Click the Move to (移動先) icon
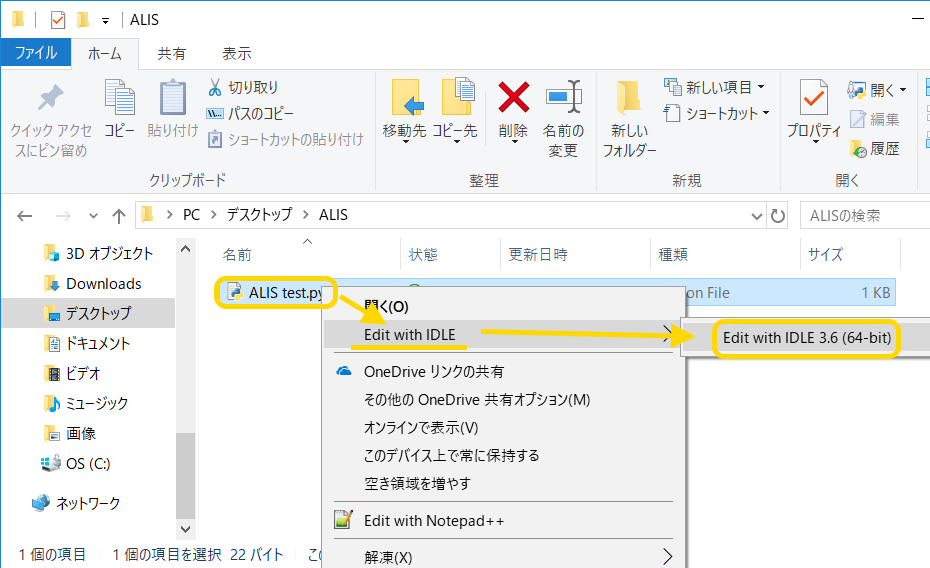 tap(404, 99)
